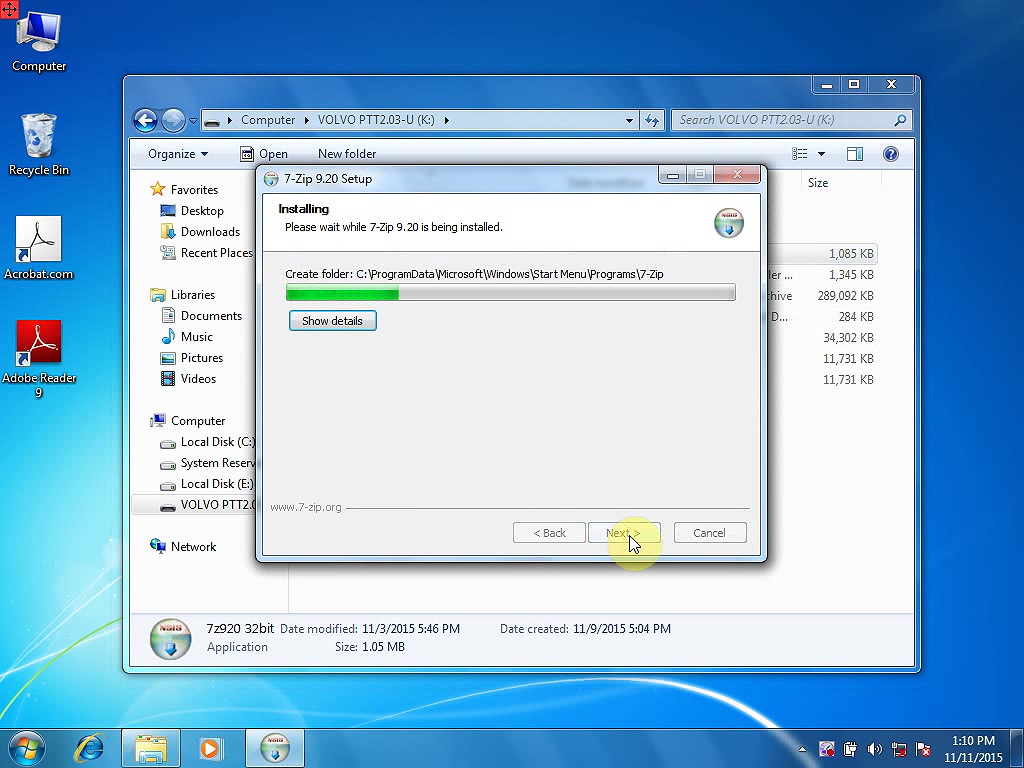Screen dimensions: 1024x768
Task: Click the 7-Zip Setup title bar icon
Action: click(x=271, y=179)
